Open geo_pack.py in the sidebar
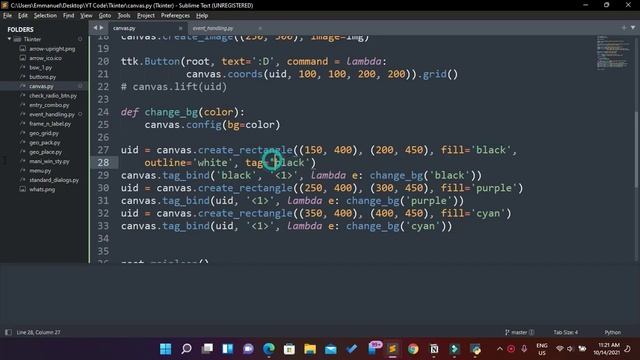 click(44, 142)
